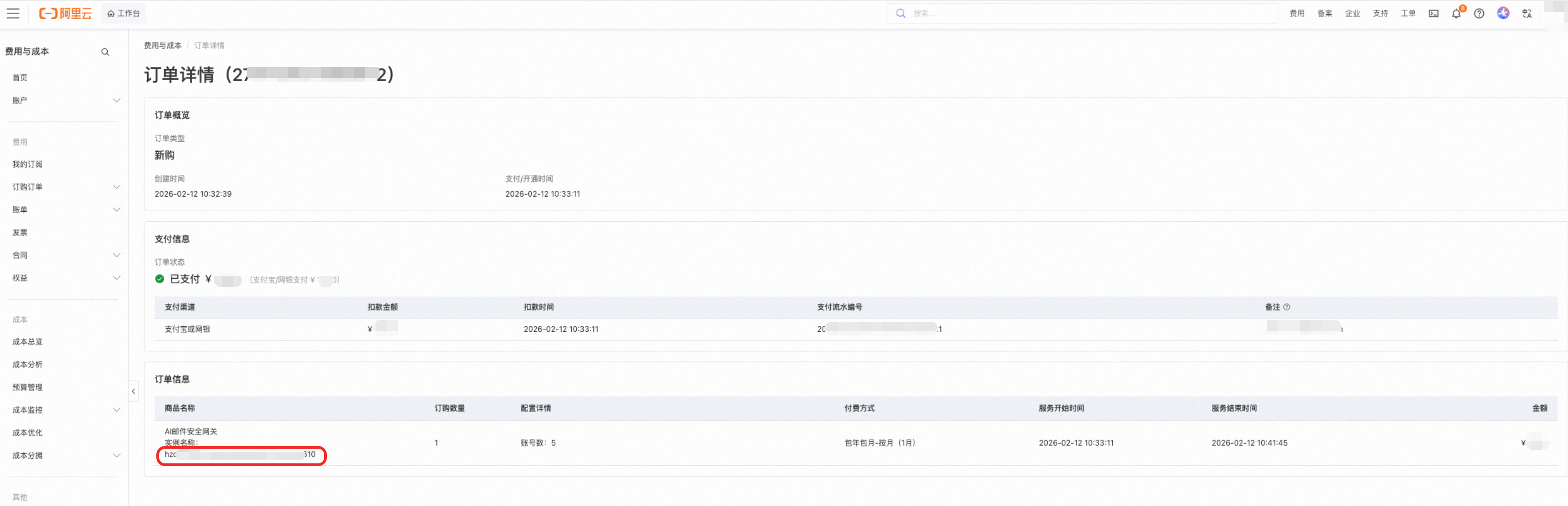Collapse the sidebar with arrow handle

(x=133, y=391)
